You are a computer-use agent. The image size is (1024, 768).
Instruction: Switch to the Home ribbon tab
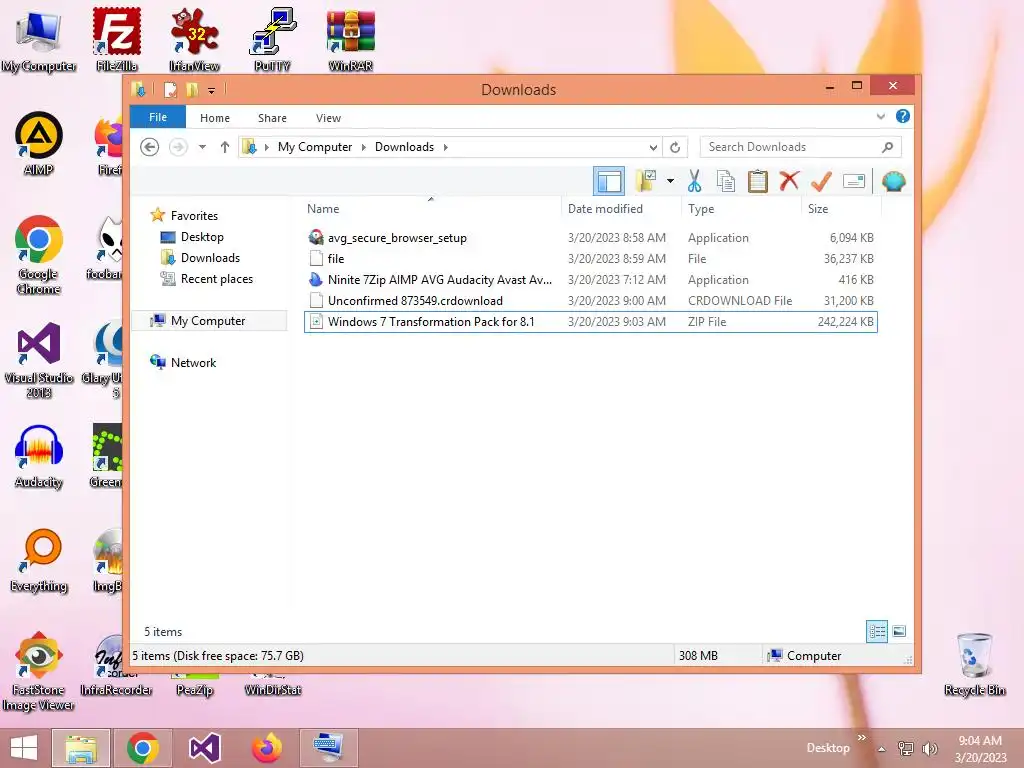[x=215, y=118]
